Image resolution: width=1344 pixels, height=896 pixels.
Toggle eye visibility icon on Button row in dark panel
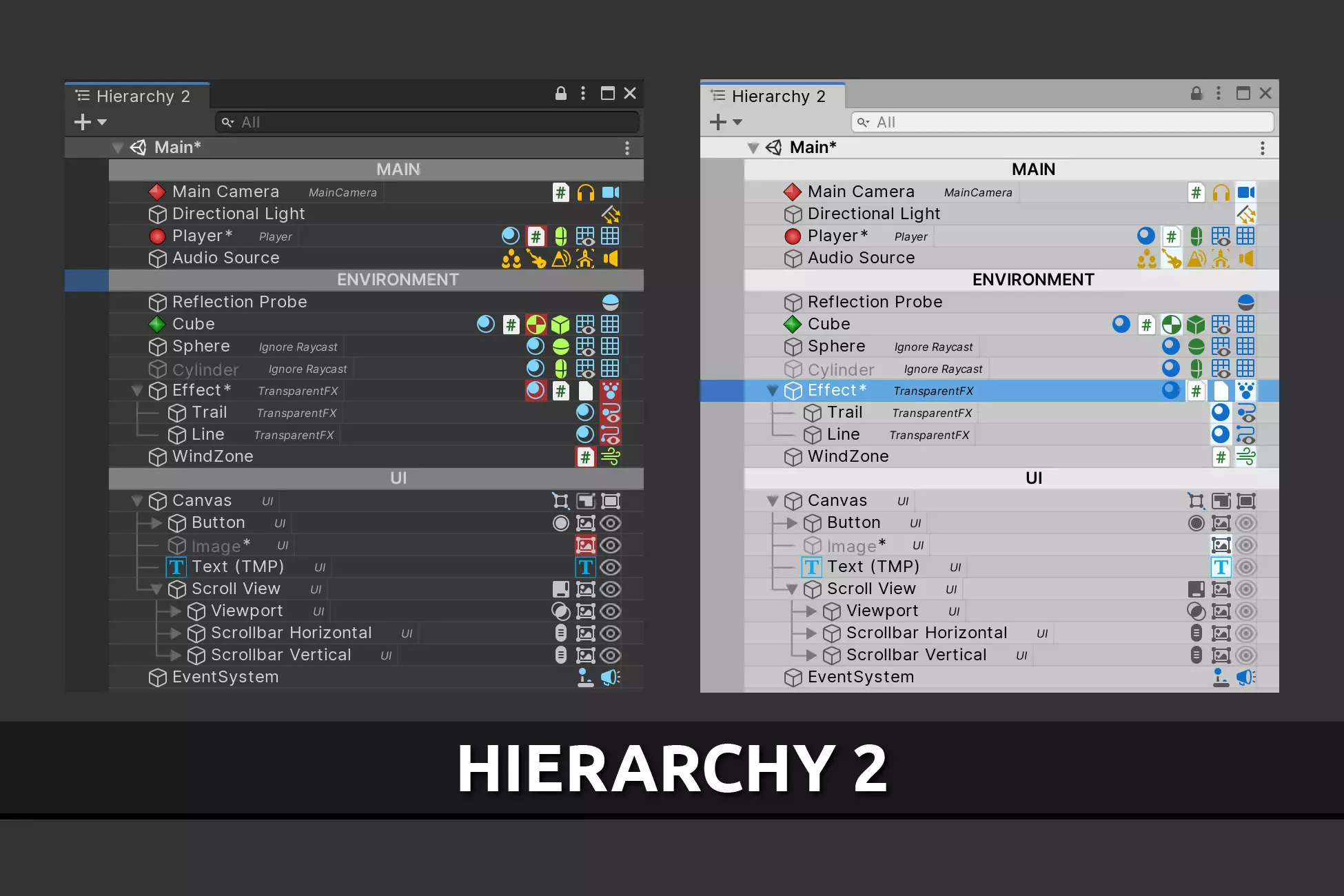click(x=611, y=523)
